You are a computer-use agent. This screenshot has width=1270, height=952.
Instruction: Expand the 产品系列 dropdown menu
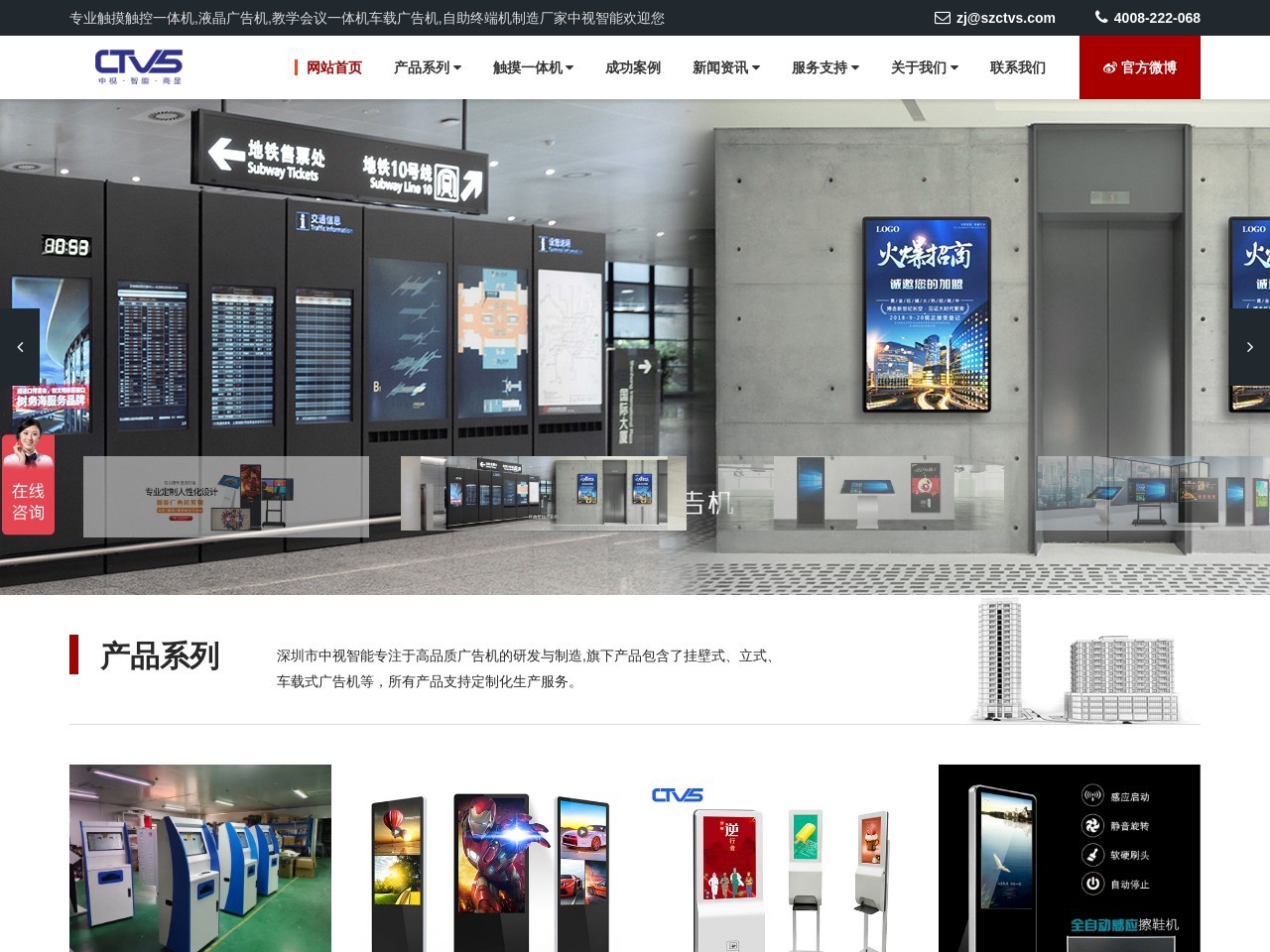point(428,67)
